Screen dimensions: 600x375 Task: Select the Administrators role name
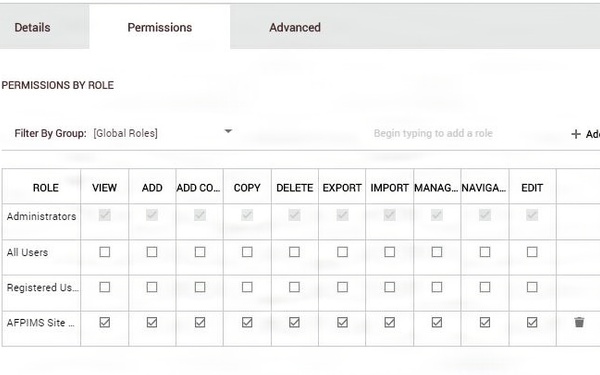click(x=41, y=216)
